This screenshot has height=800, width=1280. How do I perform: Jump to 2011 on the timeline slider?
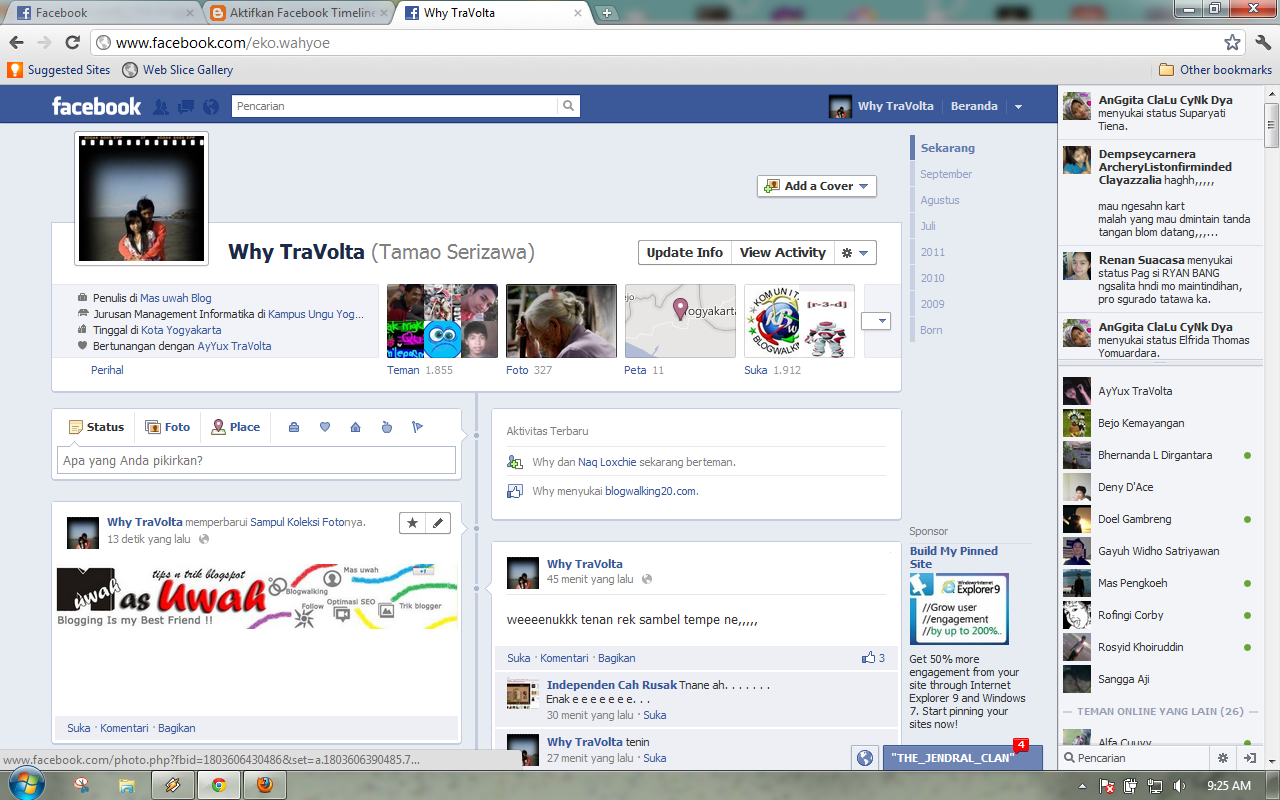(931, 253)
